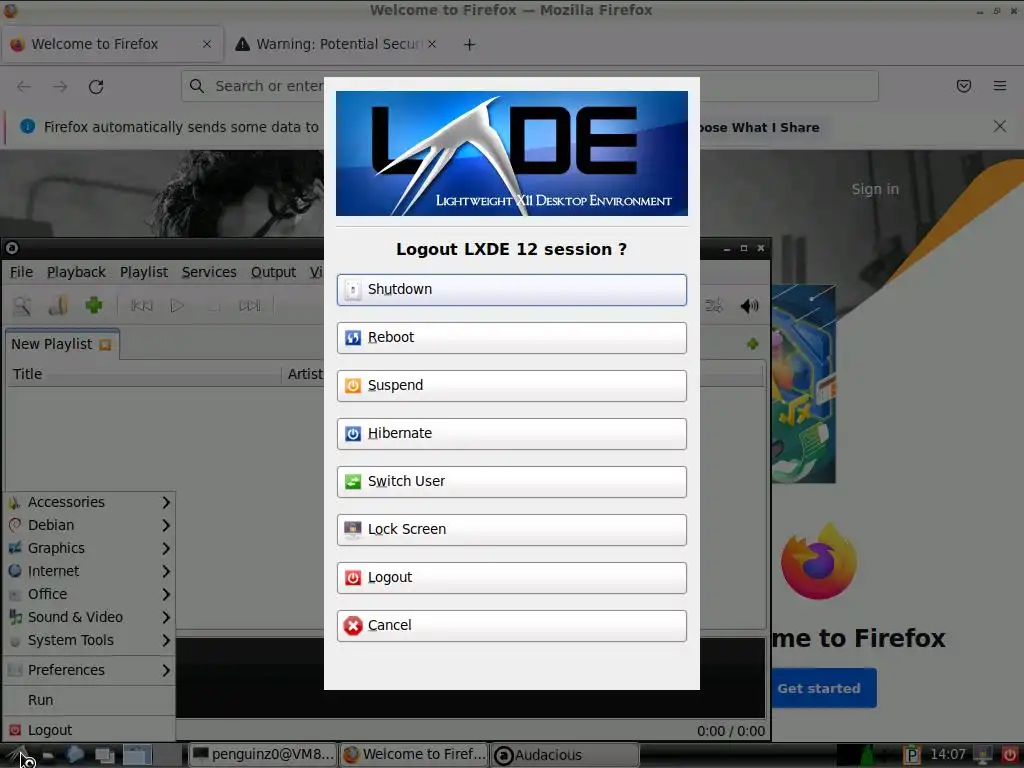Click the Firefox forward arrow
Viewport: 1024px width, 768px height.
60,86
